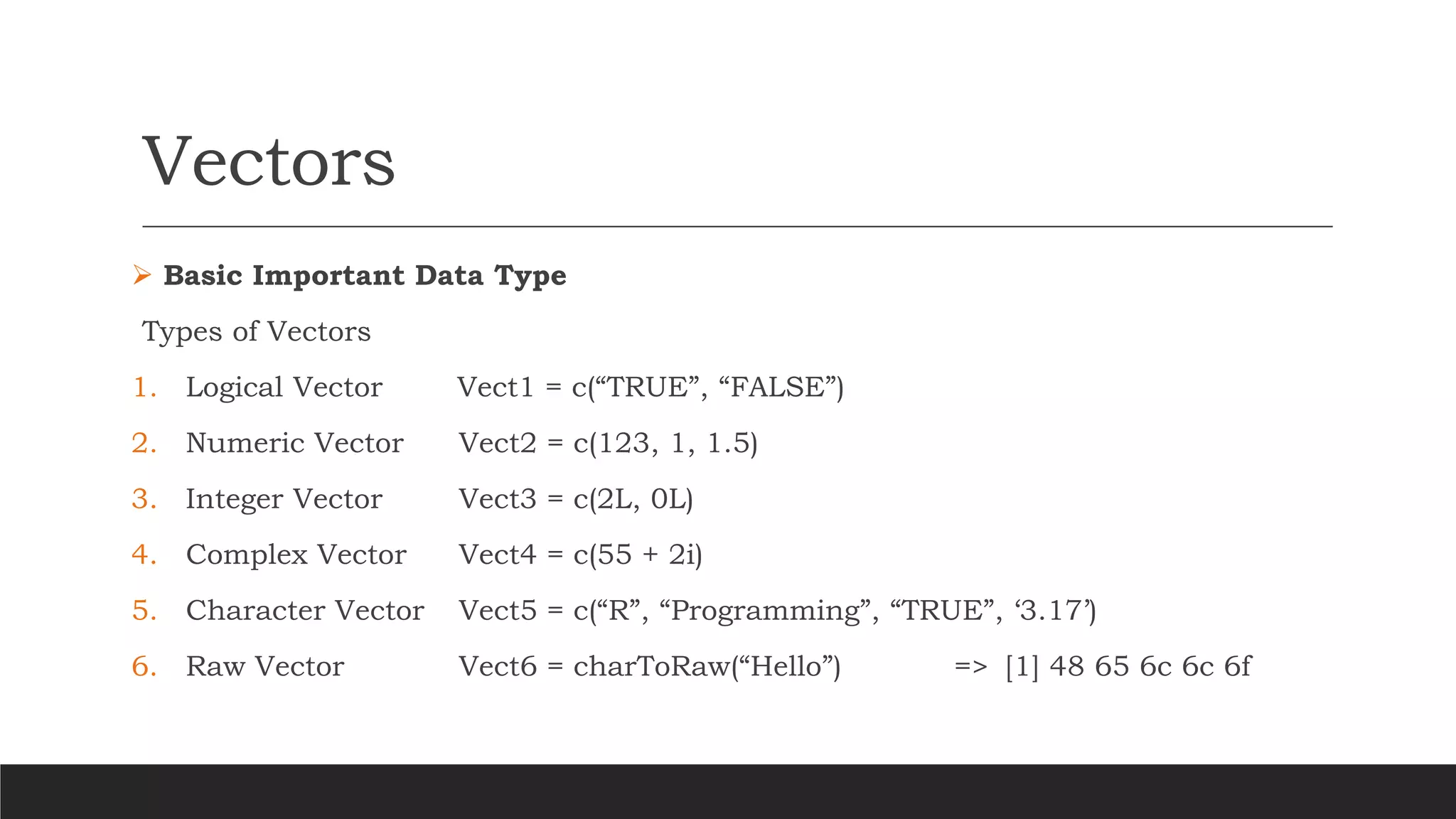Click the charToRaw("Hello") code example

pyautogui.click(x=649, y=667)
